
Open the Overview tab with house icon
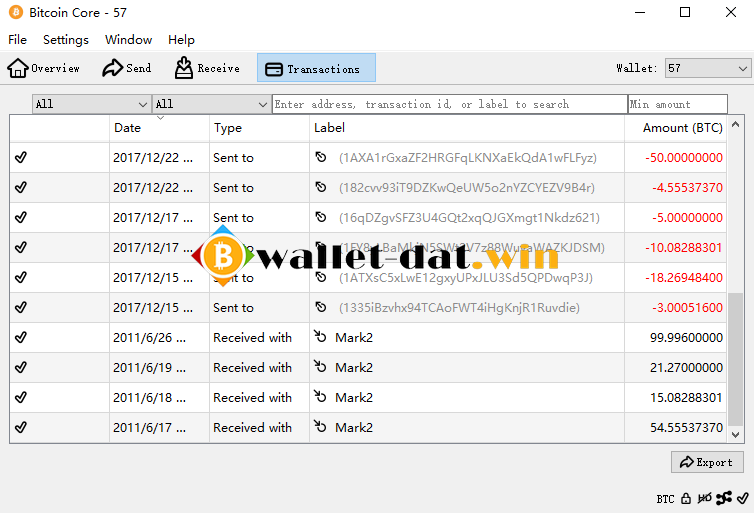click(43, 68)
